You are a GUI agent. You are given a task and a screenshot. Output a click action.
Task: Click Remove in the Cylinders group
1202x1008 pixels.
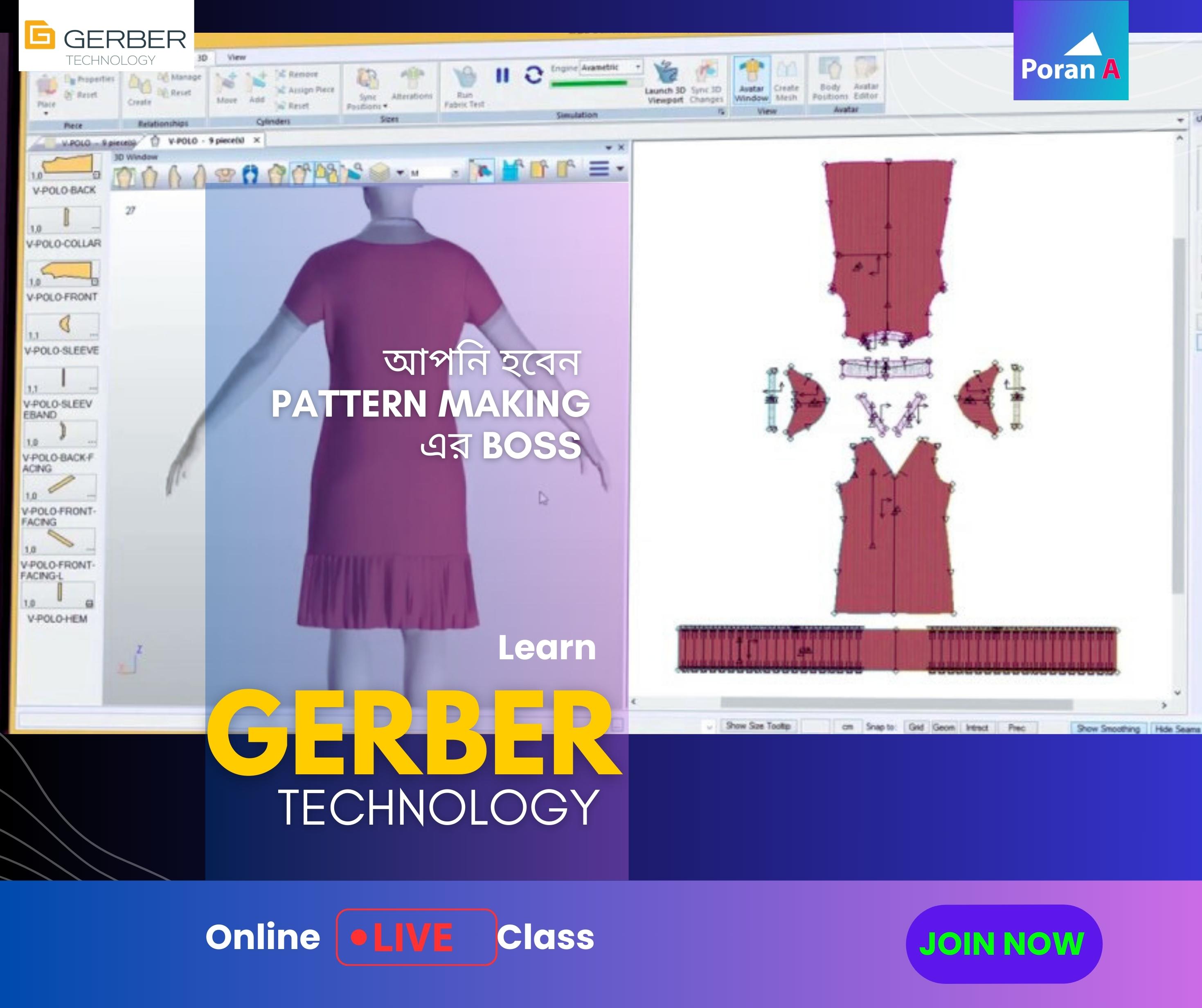[x=297, y=74]
